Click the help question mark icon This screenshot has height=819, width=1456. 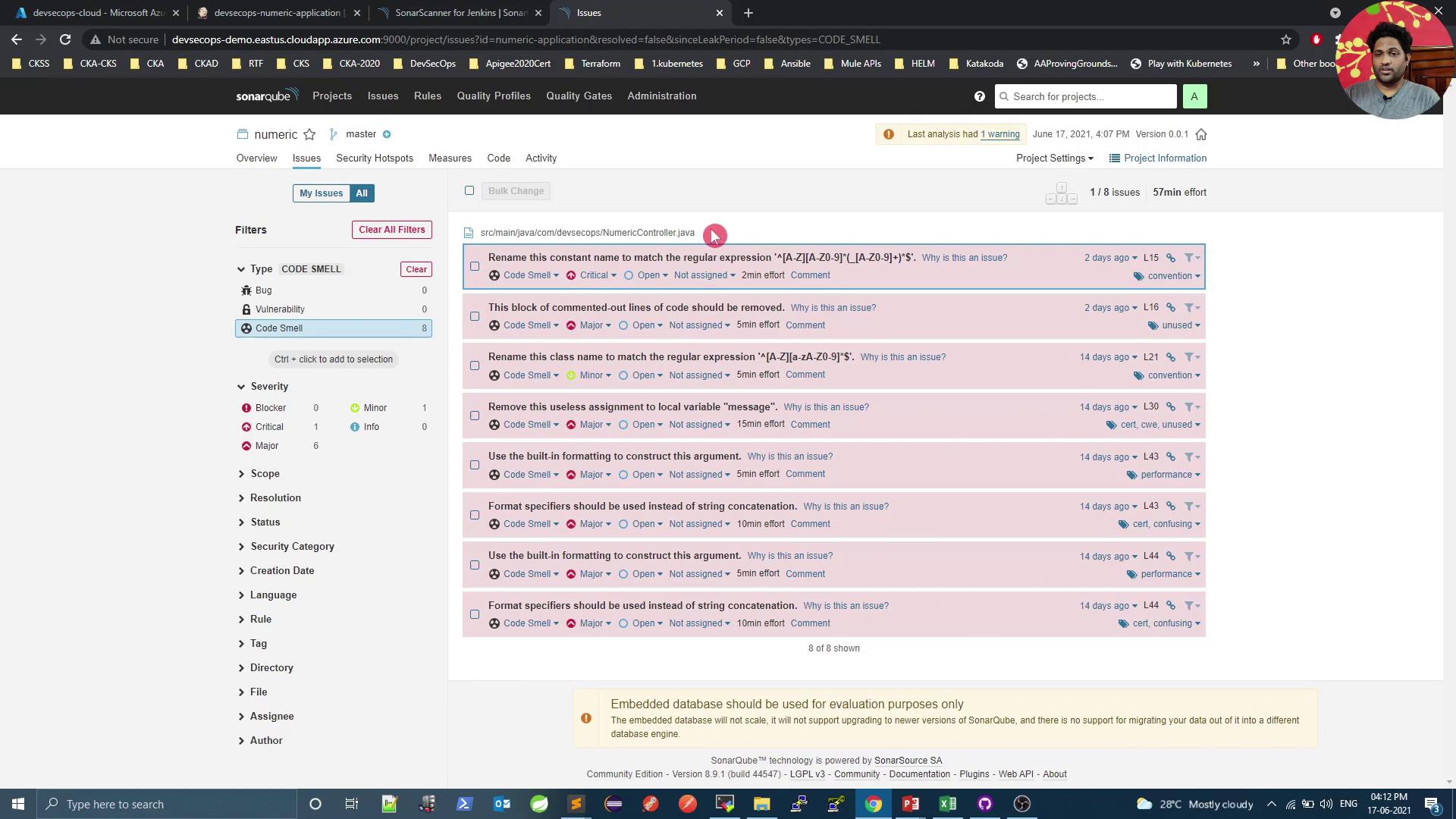pos(979,96)
